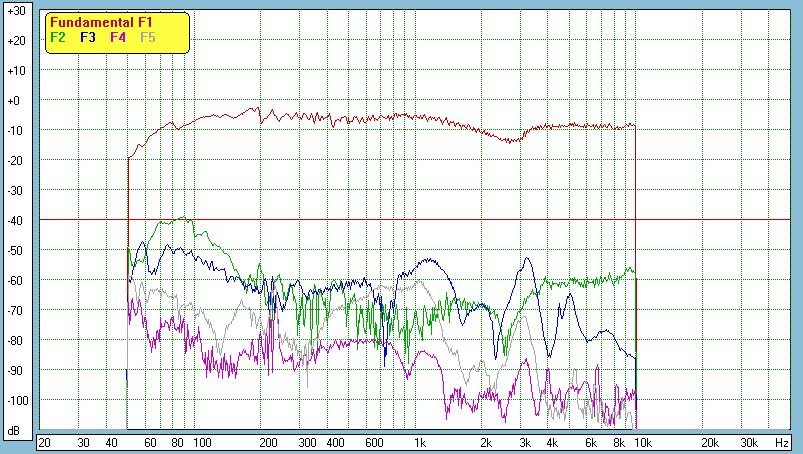Select the magenta F4 legend entry
This screenshot has width=803, height=454.
pos(118,37)
